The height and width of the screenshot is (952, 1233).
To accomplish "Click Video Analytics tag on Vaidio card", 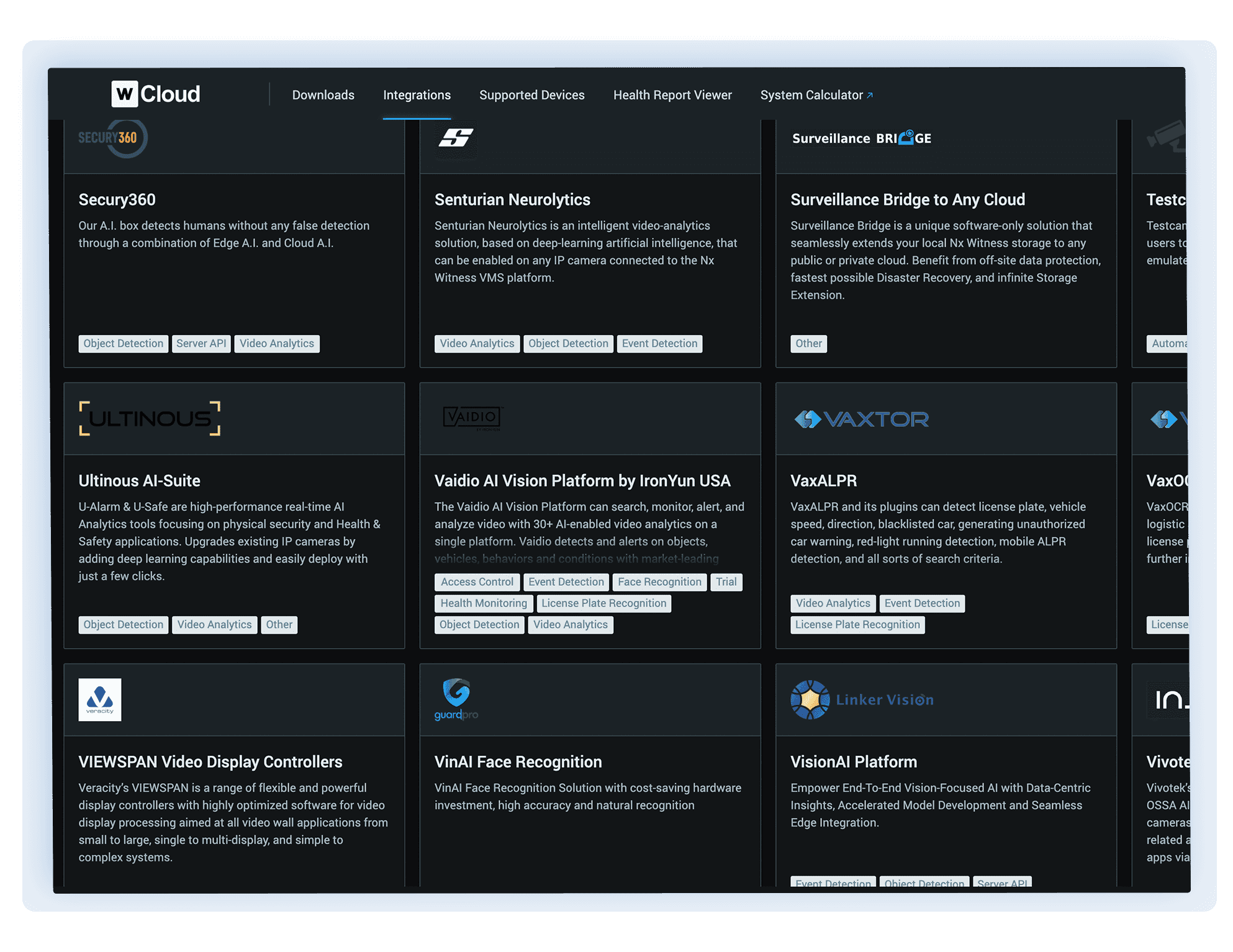I will (571, 625).
